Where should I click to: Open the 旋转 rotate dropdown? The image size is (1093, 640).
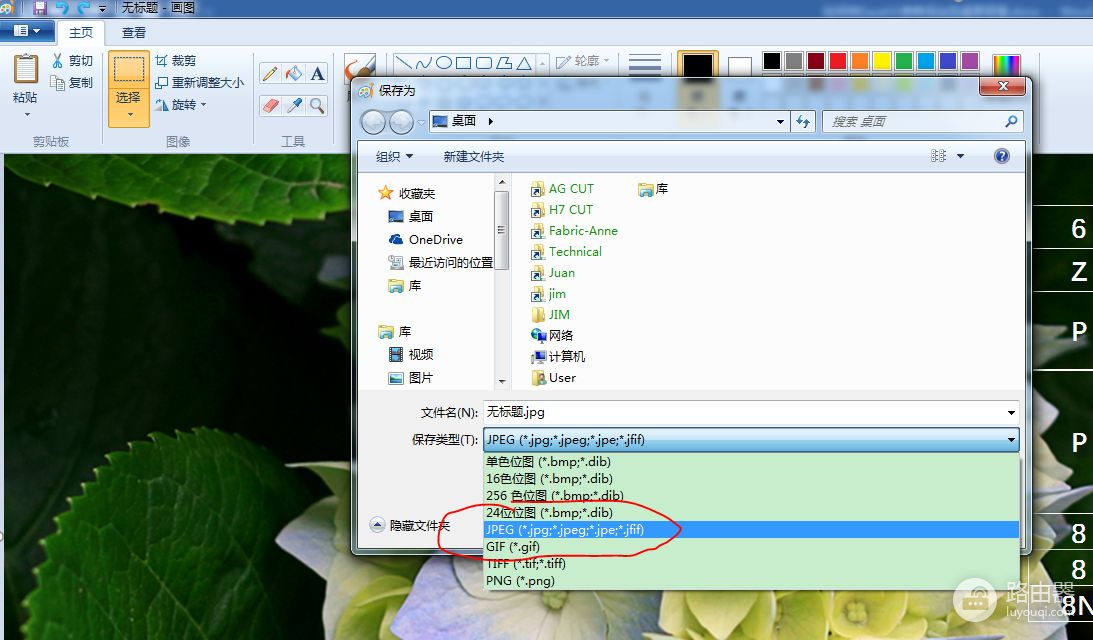(181, 105)
